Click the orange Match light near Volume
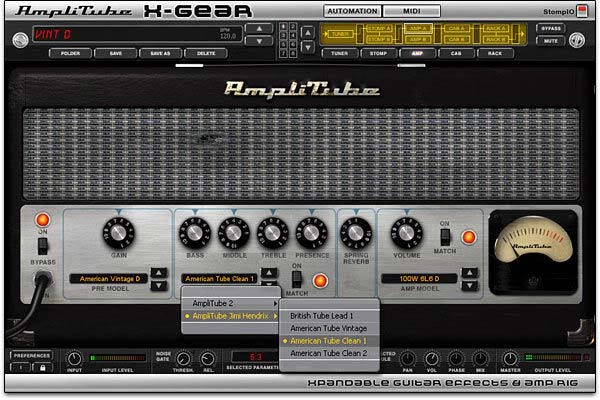The image size is (600, 400). click(x=469, y=237)
